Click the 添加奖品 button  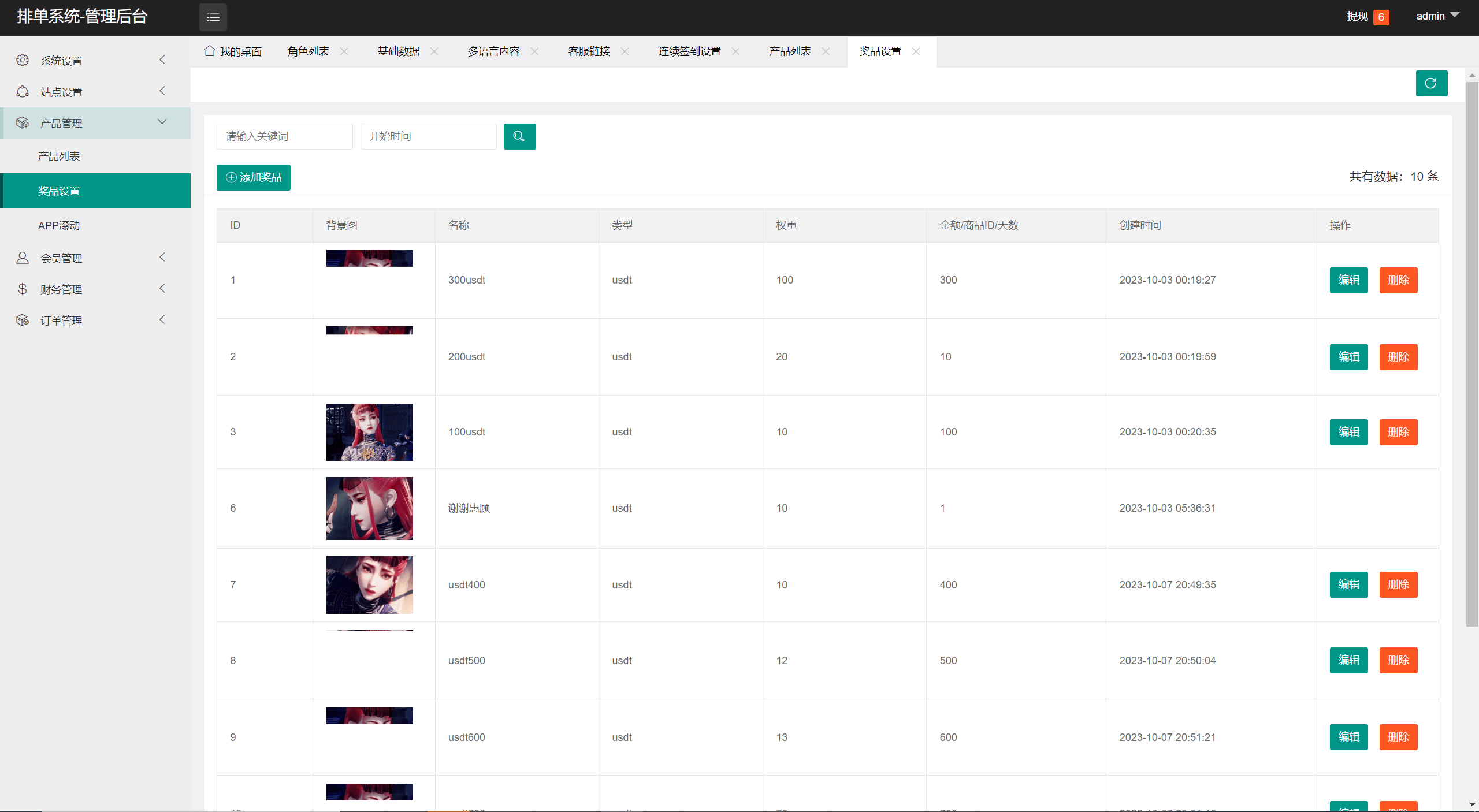[253, 177]
